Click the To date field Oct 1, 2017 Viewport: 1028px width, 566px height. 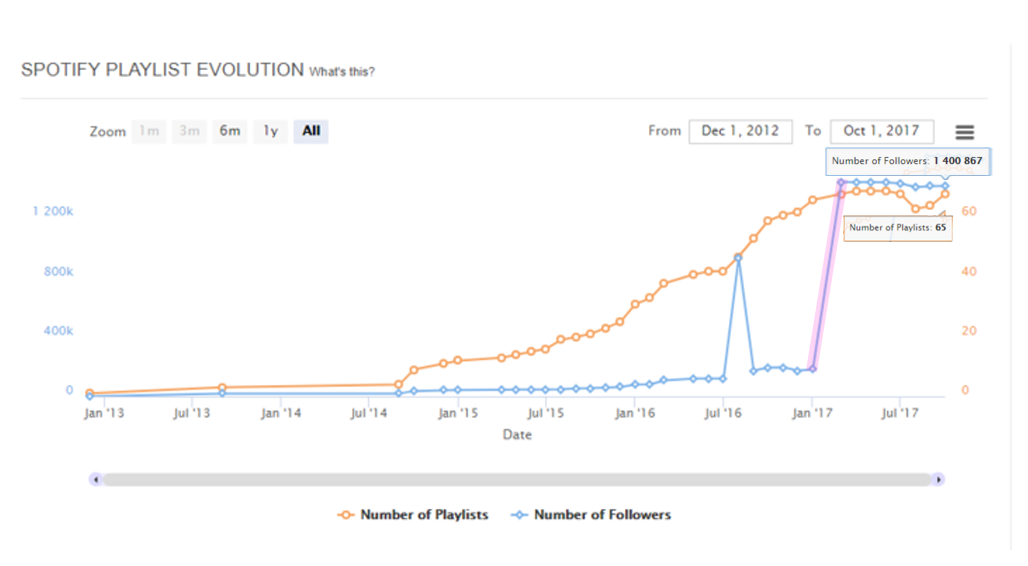pyautogui.click(x=882, y=131)
